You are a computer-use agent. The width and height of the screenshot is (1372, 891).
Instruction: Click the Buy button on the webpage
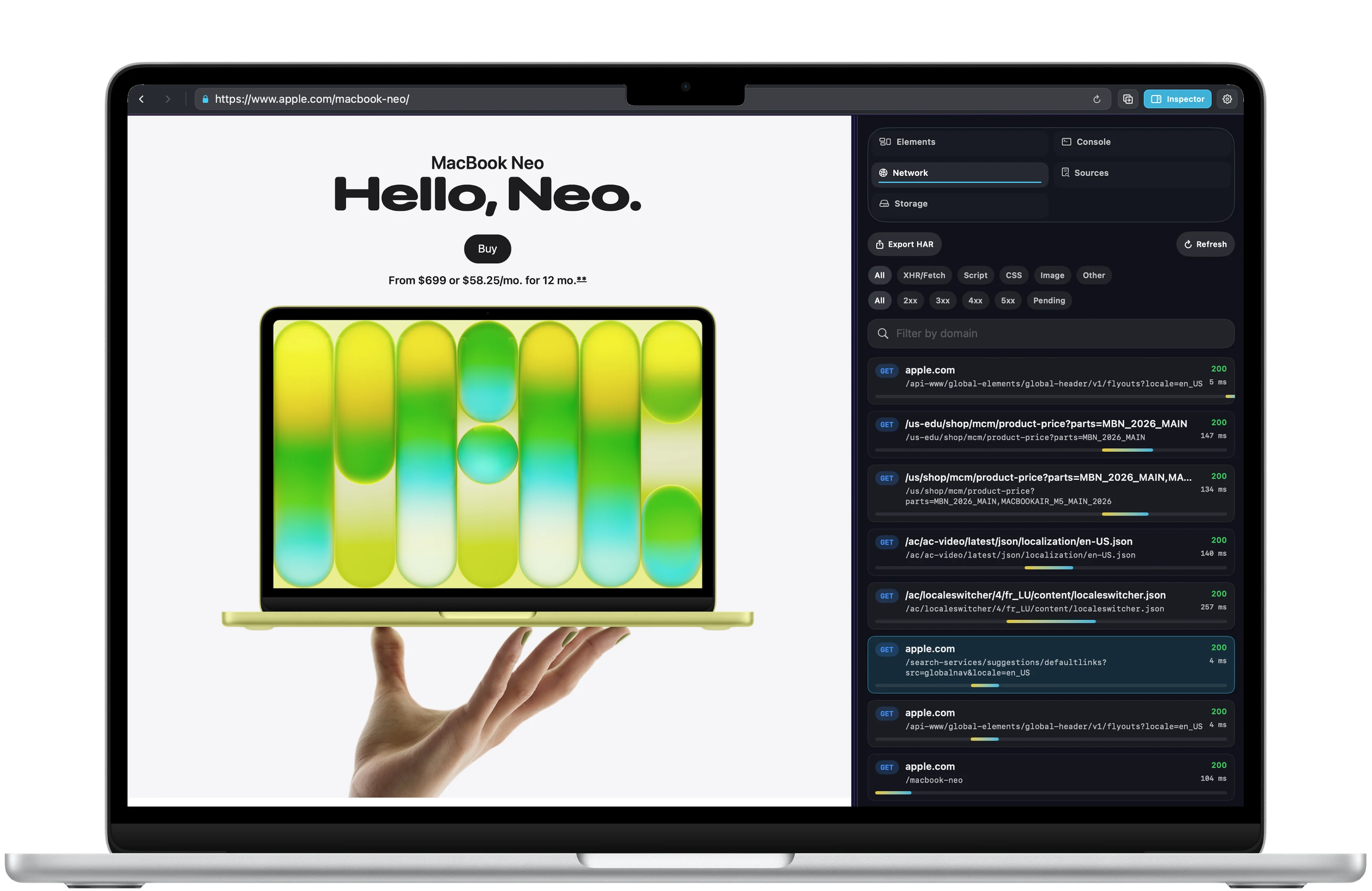pyautogui.click(x=487, y=249)
